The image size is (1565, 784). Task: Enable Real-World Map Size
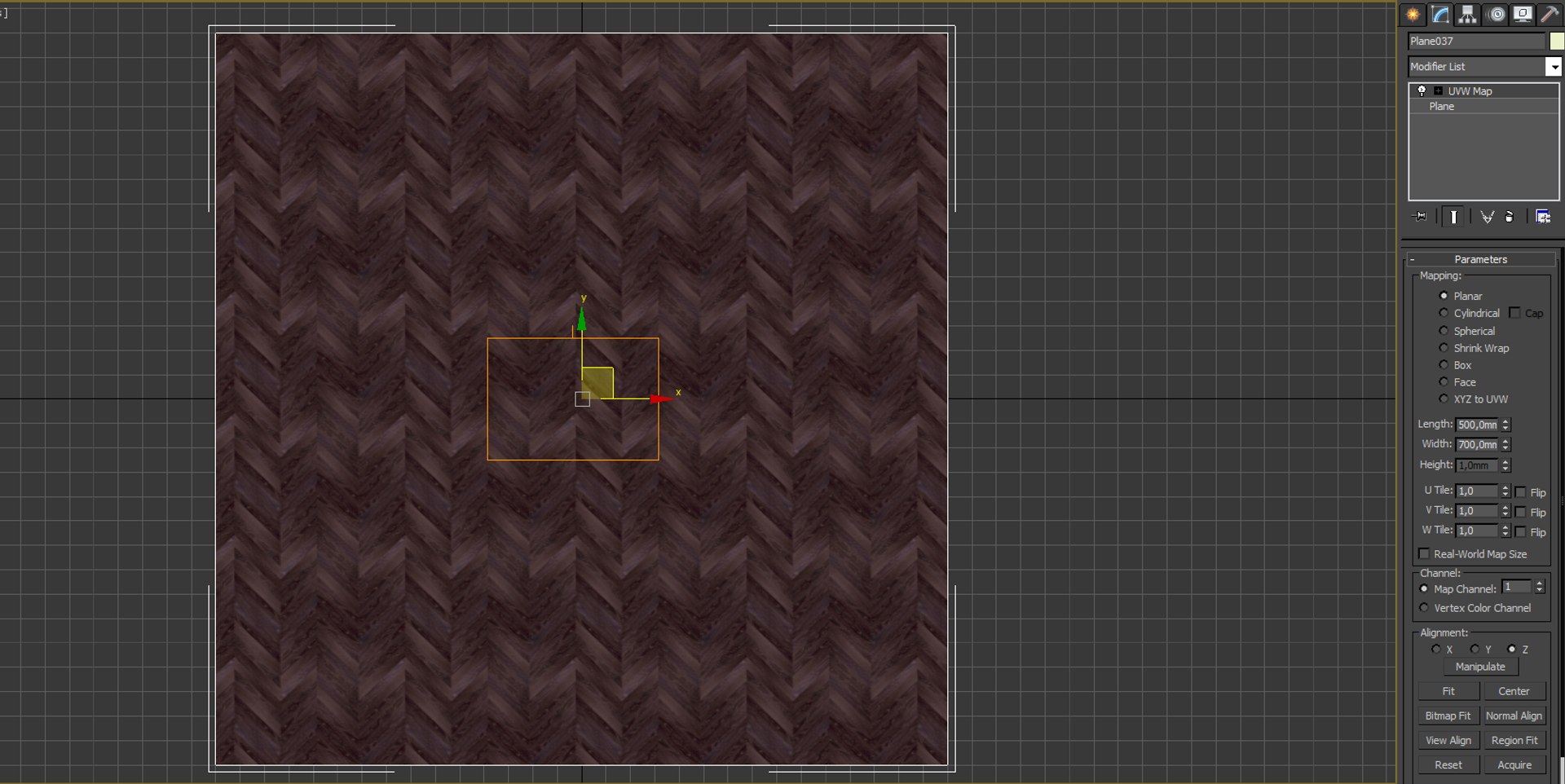(1424, 554)
